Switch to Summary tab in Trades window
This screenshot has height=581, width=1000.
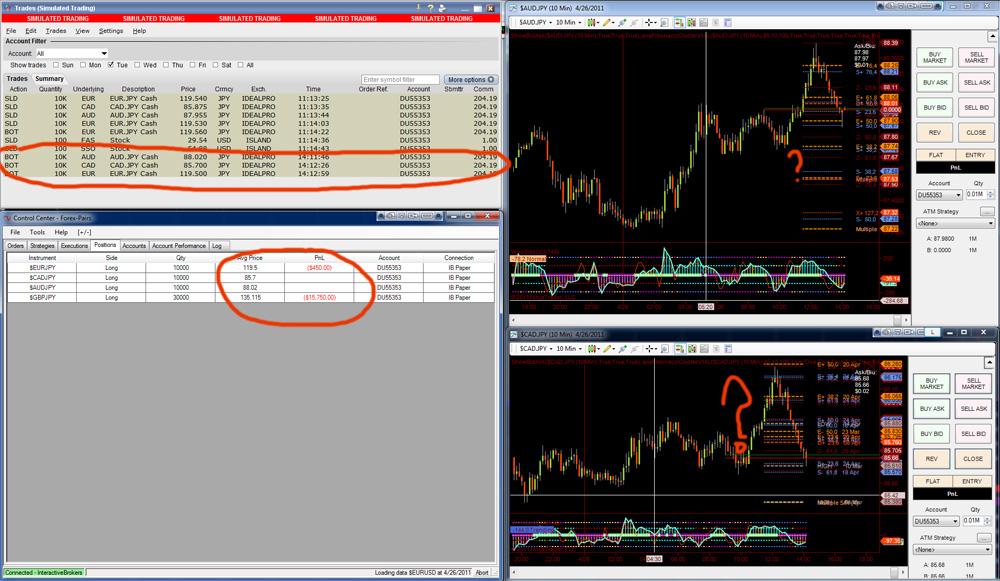49,78
